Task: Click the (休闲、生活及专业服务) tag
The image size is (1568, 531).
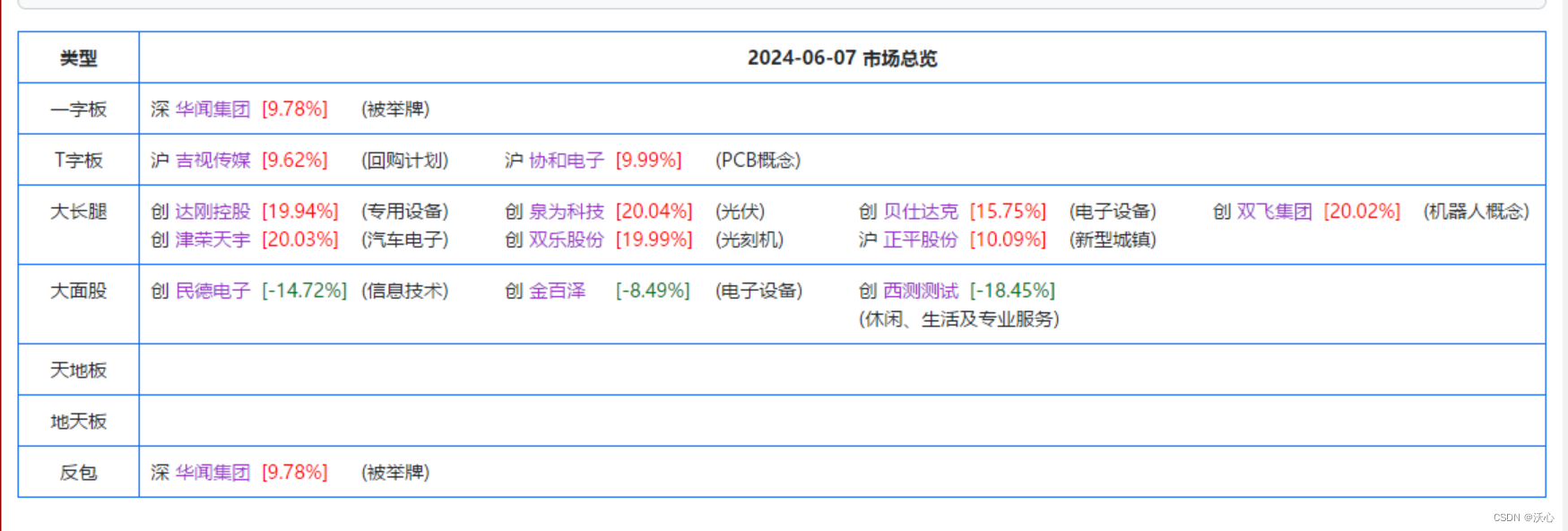Action: pyautogui.click(x=959, y=320)
